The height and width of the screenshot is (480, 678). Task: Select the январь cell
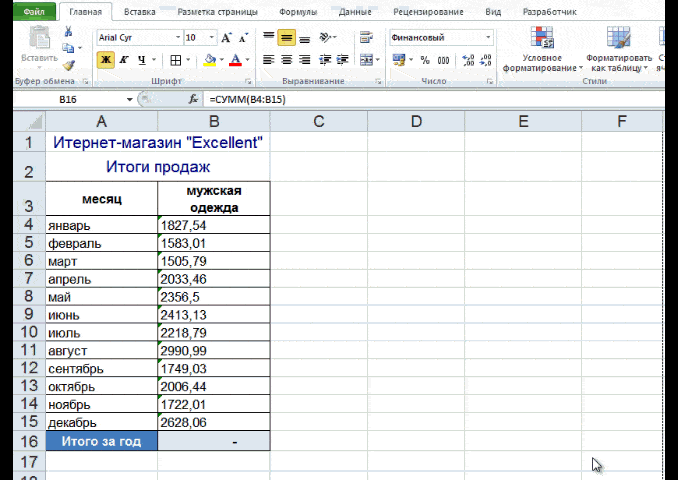tap(102, 225)
